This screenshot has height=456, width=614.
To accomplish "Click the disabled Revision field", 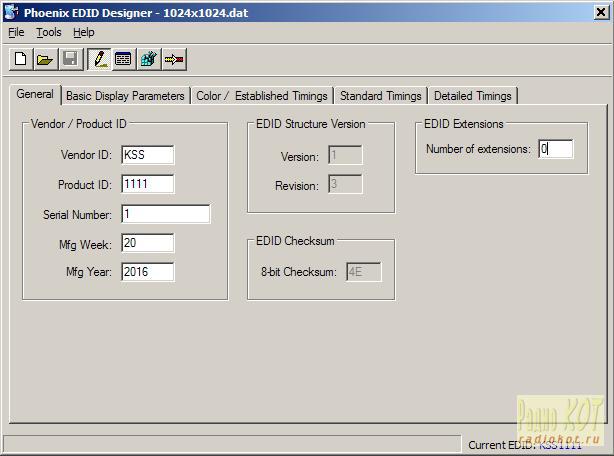I will click(345, 184).
